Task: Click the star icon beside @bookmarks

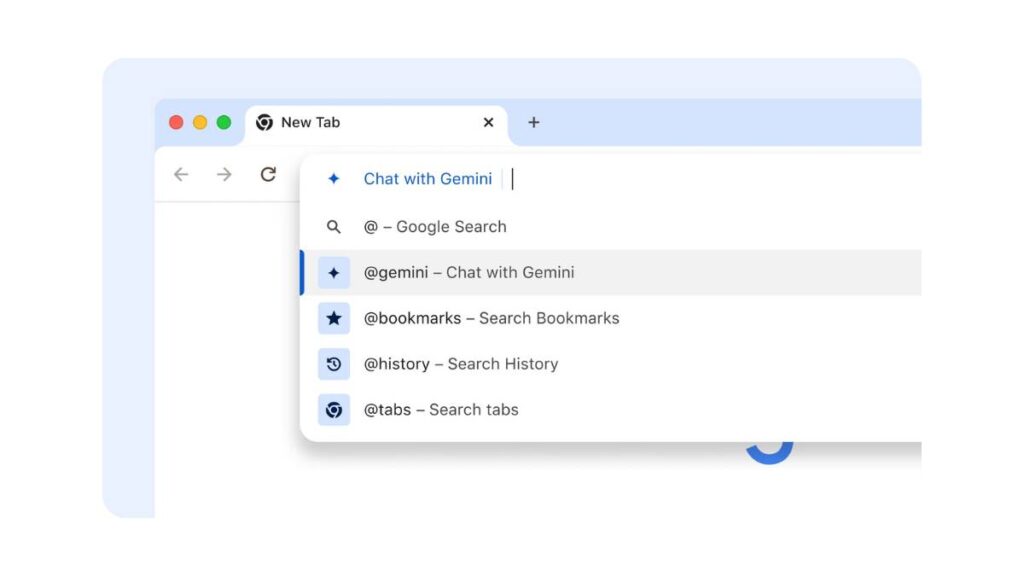Action: pyautogui.click(x=334, y=318)
